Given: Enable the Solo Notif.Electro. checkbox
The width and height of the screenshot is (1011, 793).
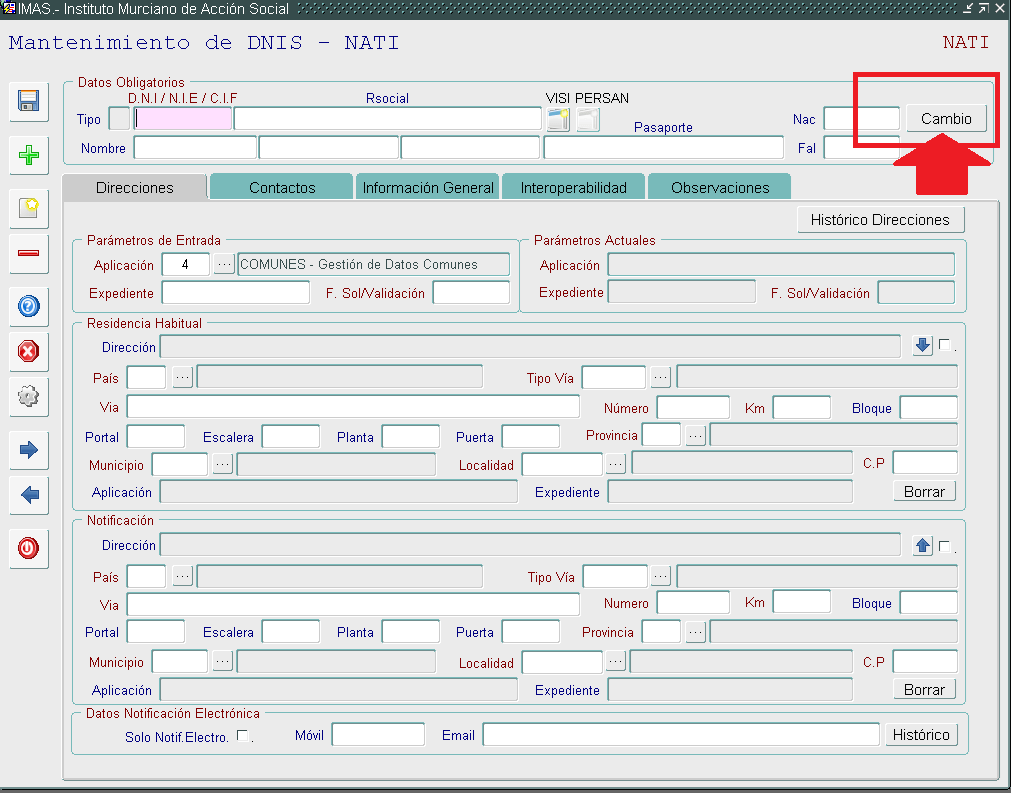Looking at the screenshot, I should pos(242,736).
